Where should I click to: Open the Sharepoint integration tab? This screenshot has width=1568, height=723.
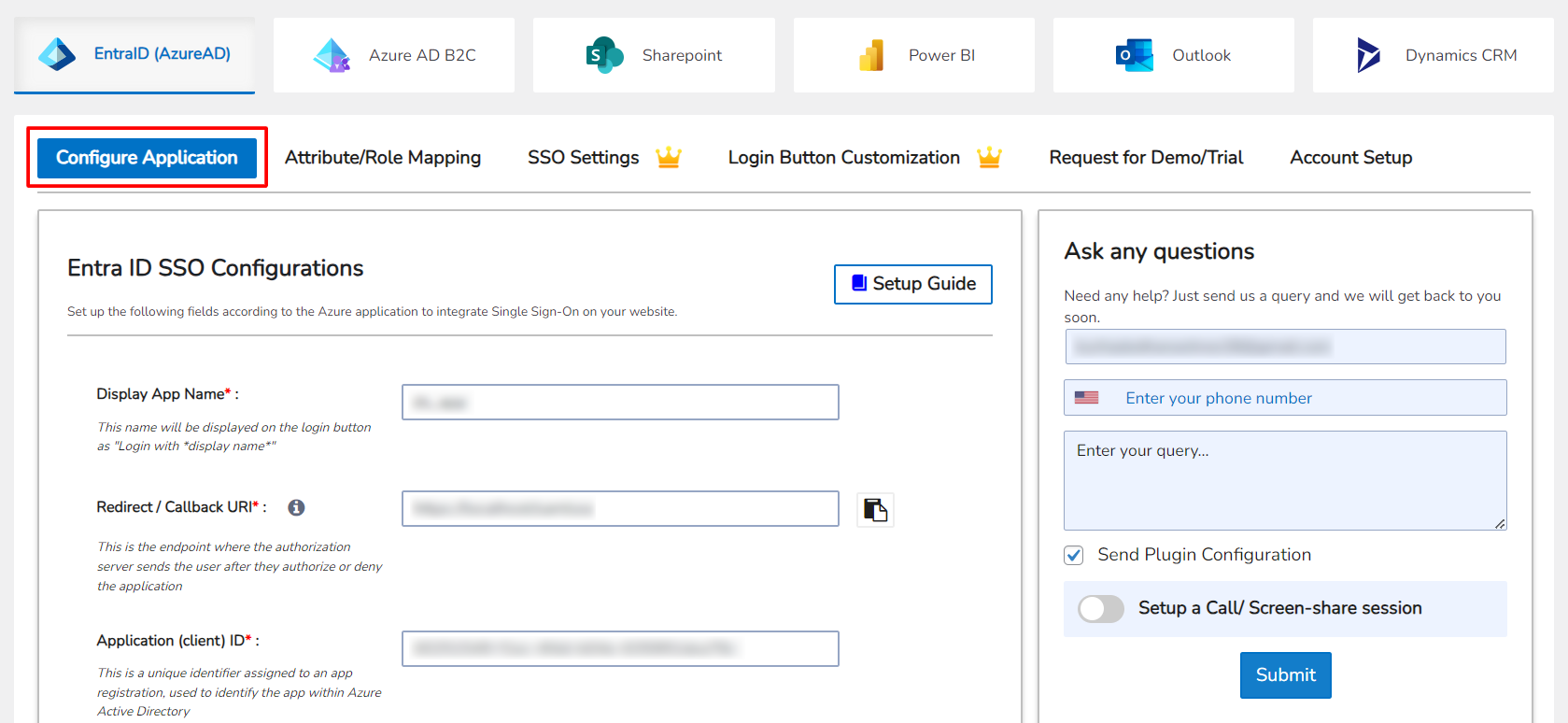(x=654, y=55)
